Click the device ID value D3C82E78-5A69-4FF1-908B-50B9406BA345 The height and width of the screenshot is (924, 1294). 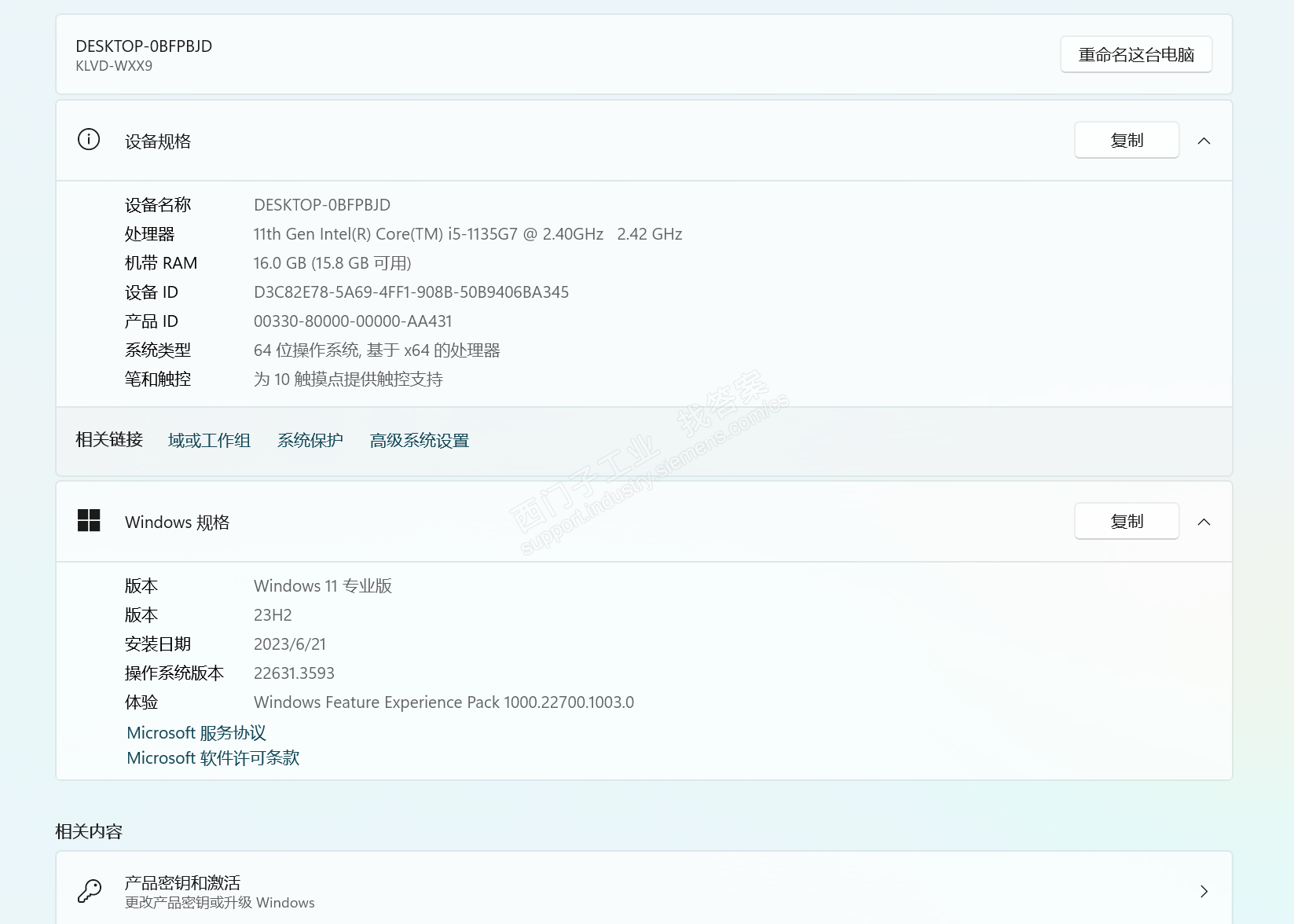pyautogui.click(x=411, y=292)
